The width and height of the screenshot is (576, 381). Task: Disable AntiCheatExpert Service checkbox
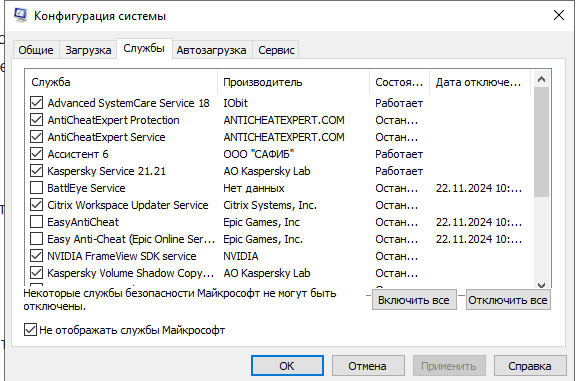[36, 137]
